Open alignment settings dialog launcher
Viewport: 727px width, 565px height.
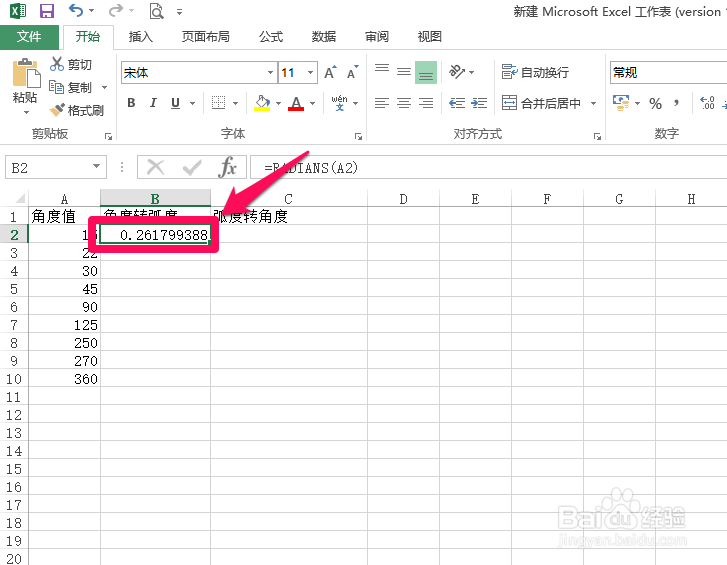coord(598,136)
